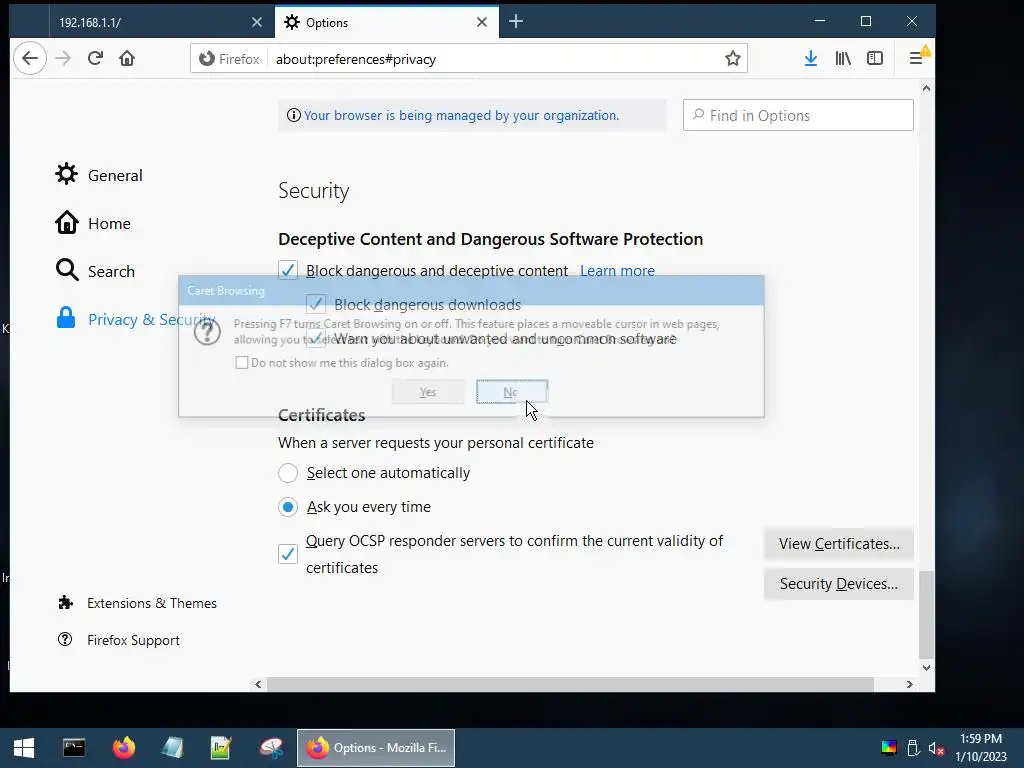The height and width of the screenshot is (768, 1024).
Task: Go back using the back arrow button
Action: click(29, 59)
